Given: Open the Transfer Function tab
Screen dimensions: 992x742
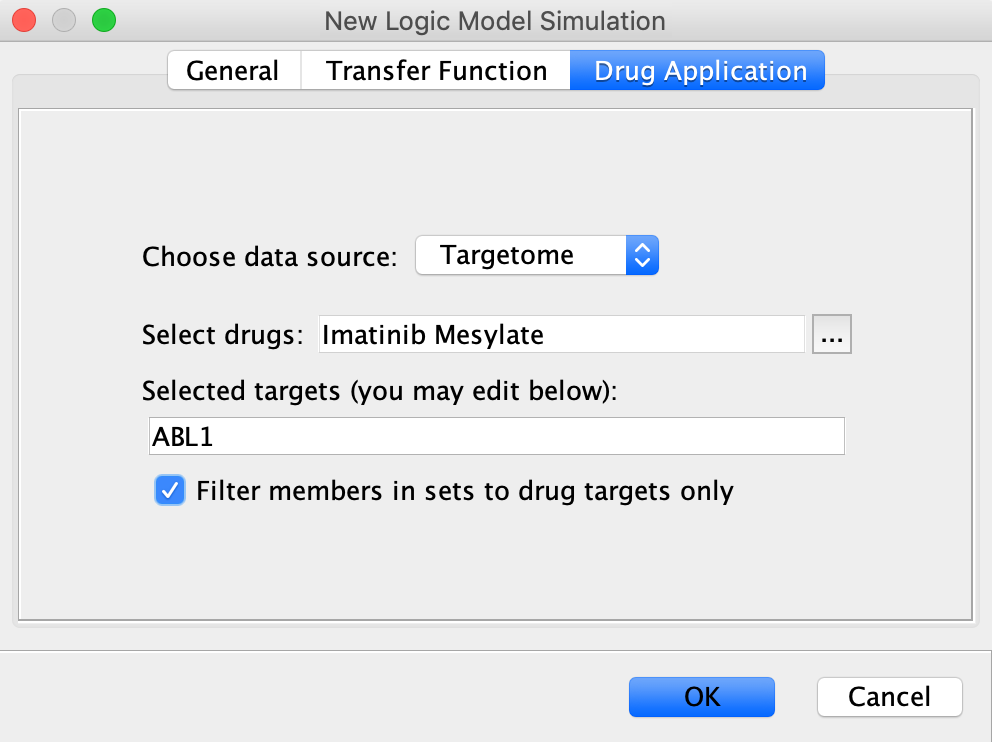Looking at the screenshot, I should coord(436,70).
